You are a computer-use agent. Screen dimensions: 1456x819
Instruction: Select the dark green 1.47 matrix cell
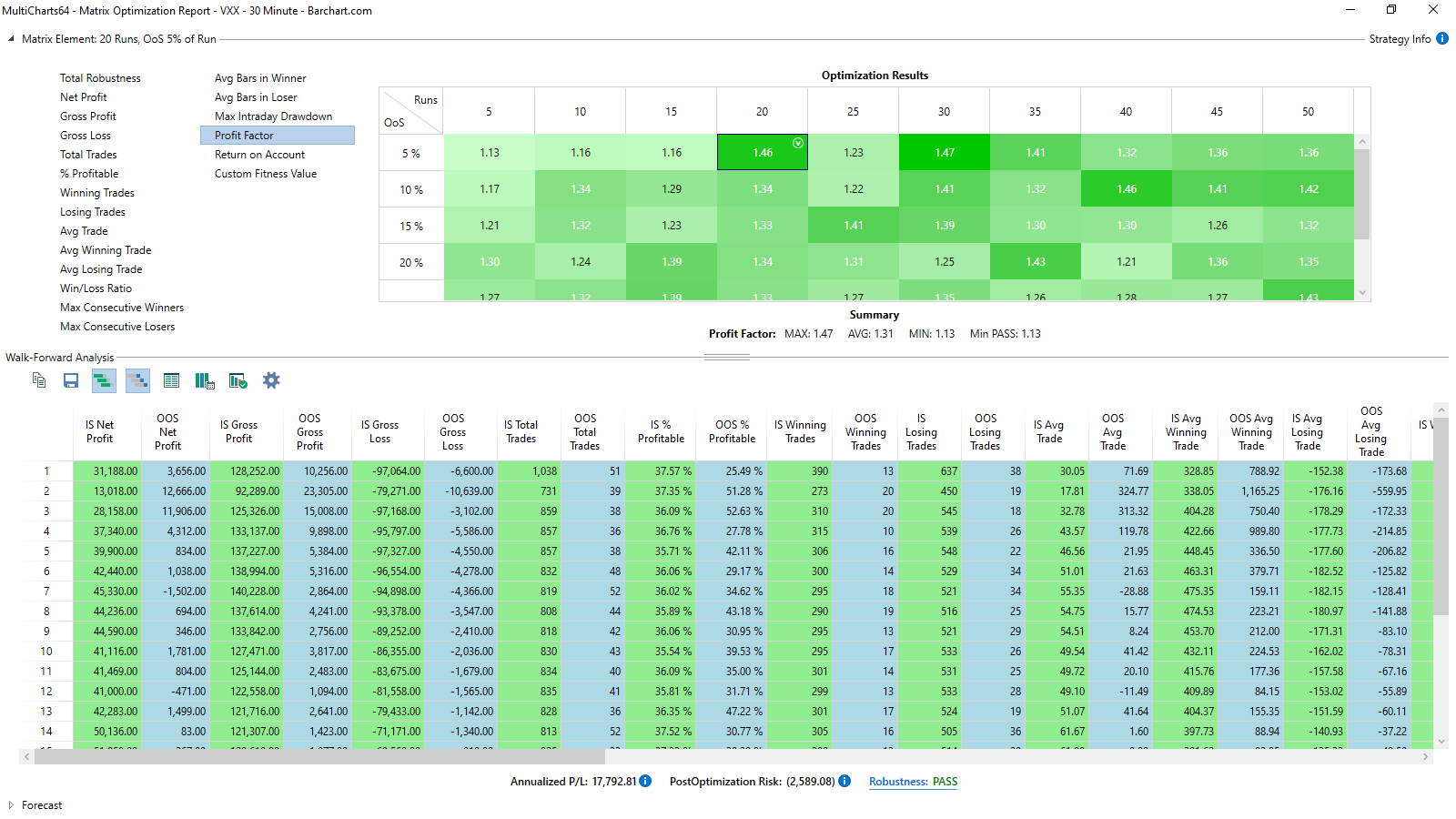pyautogui.click(x=945, y=153)
